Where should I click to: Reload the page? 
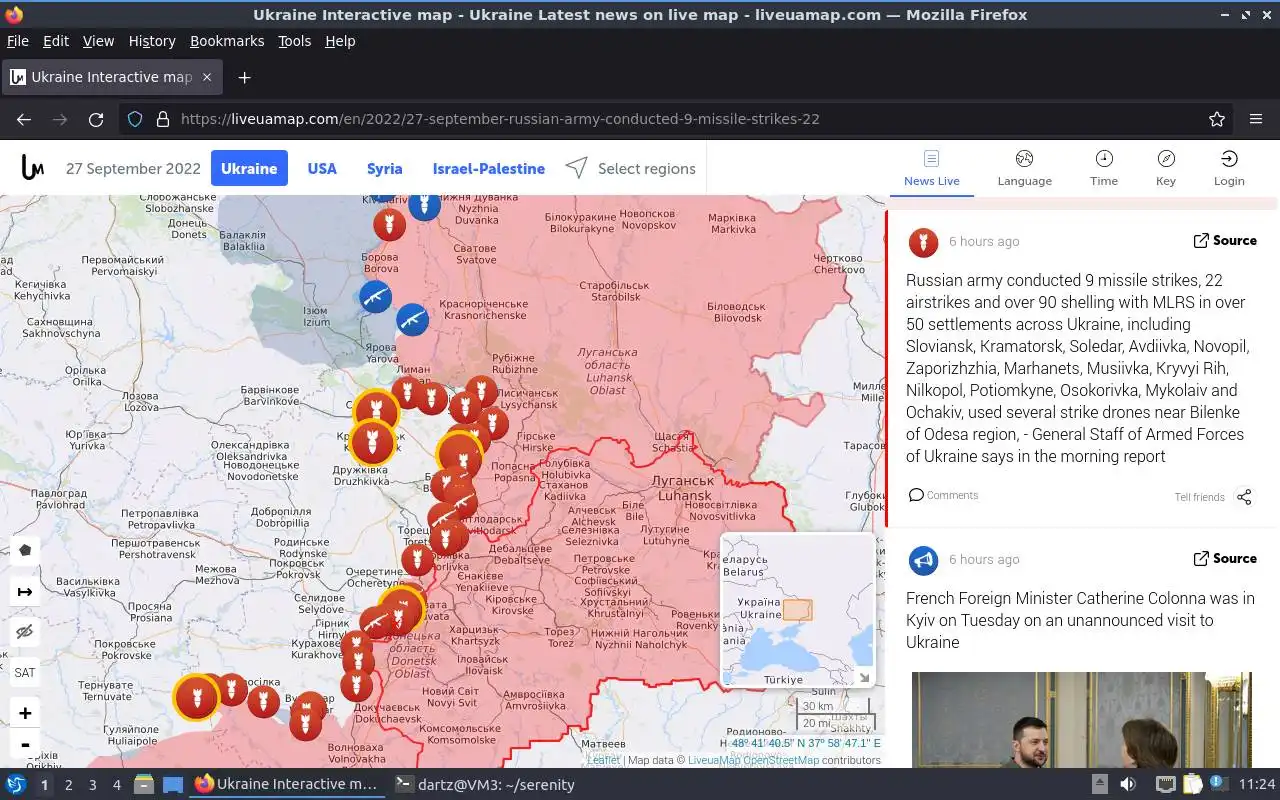(96, 119)
